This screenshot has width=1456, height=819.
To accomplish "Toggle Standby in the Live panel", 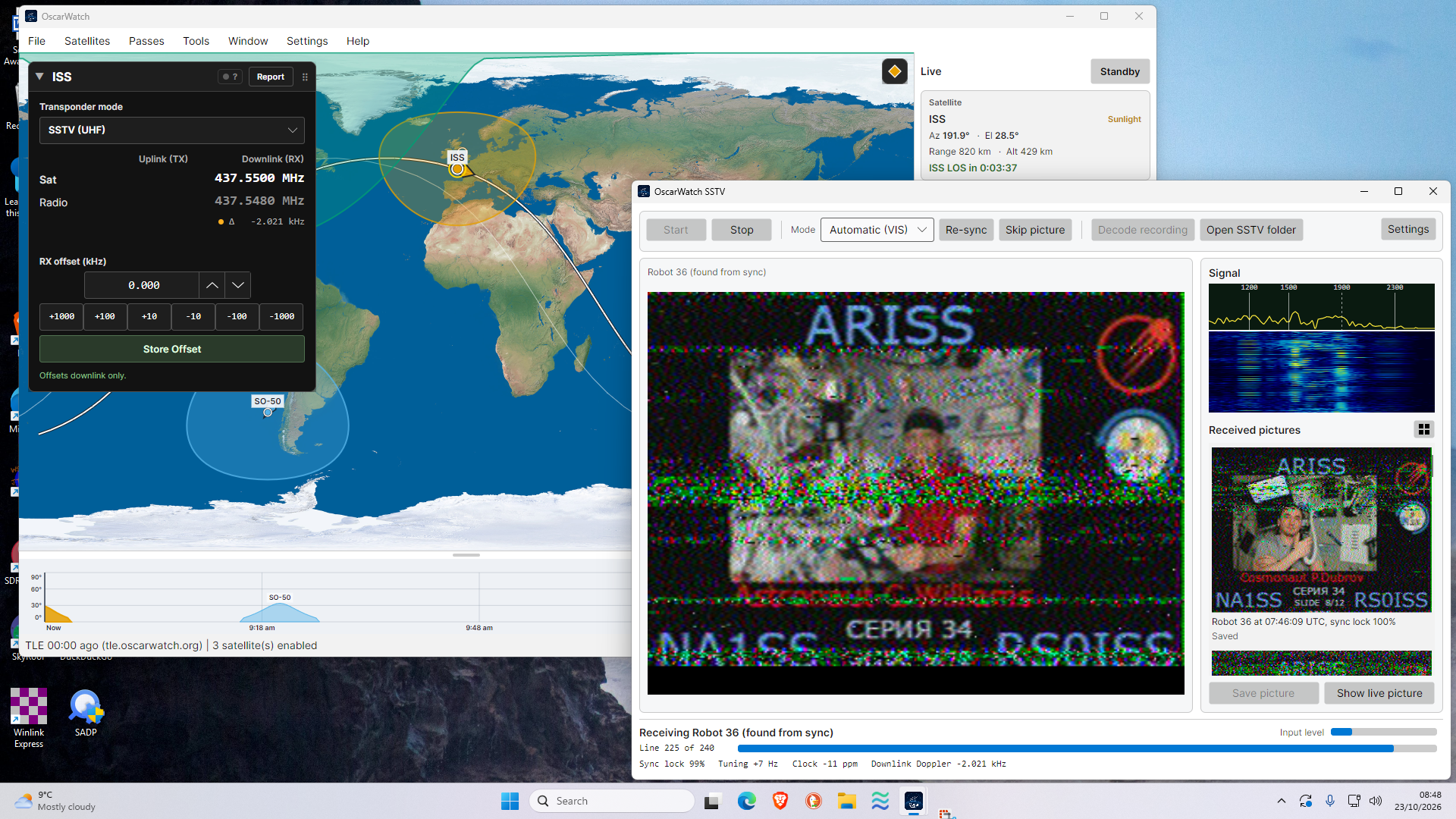I will coord(1120,71).
